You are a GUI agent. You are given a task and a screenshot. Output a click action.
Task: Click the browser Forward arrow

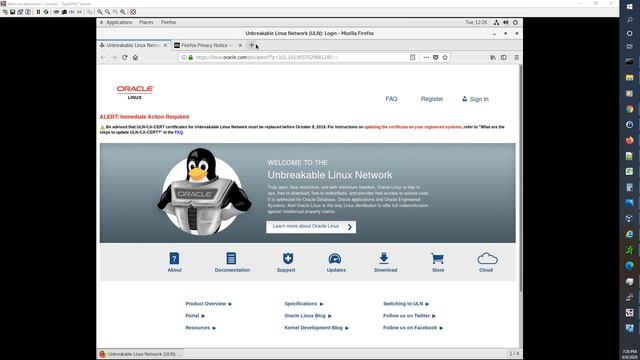point(114,58)
